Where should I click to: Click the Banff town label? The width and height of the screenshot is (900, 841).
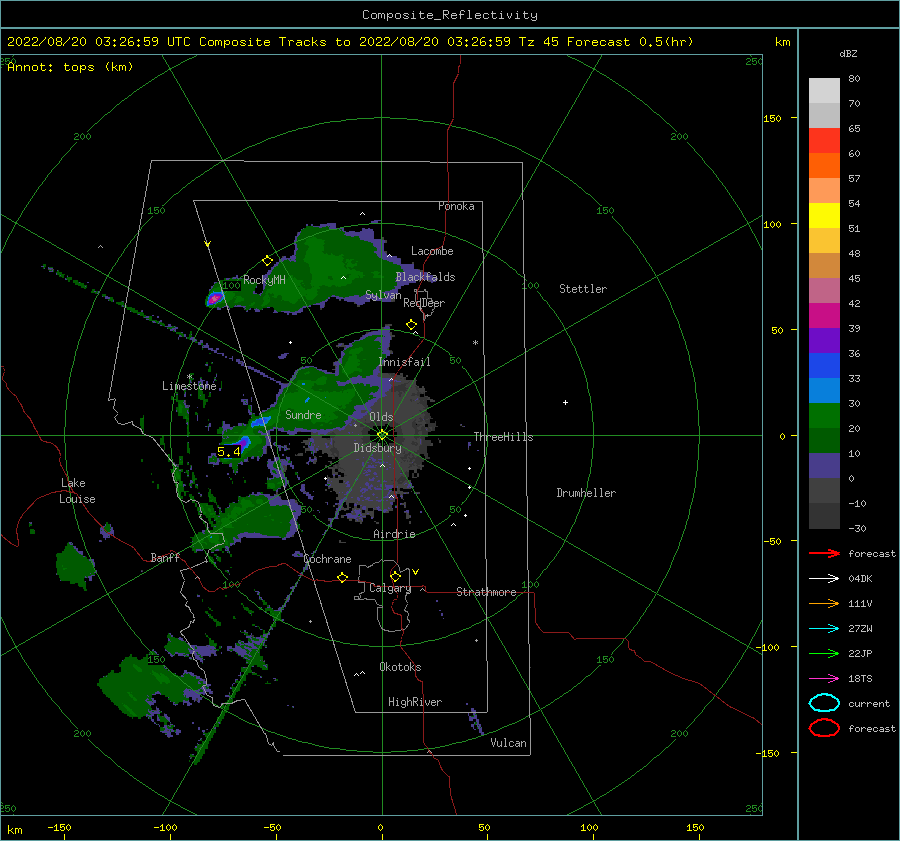tap(165, 557)
